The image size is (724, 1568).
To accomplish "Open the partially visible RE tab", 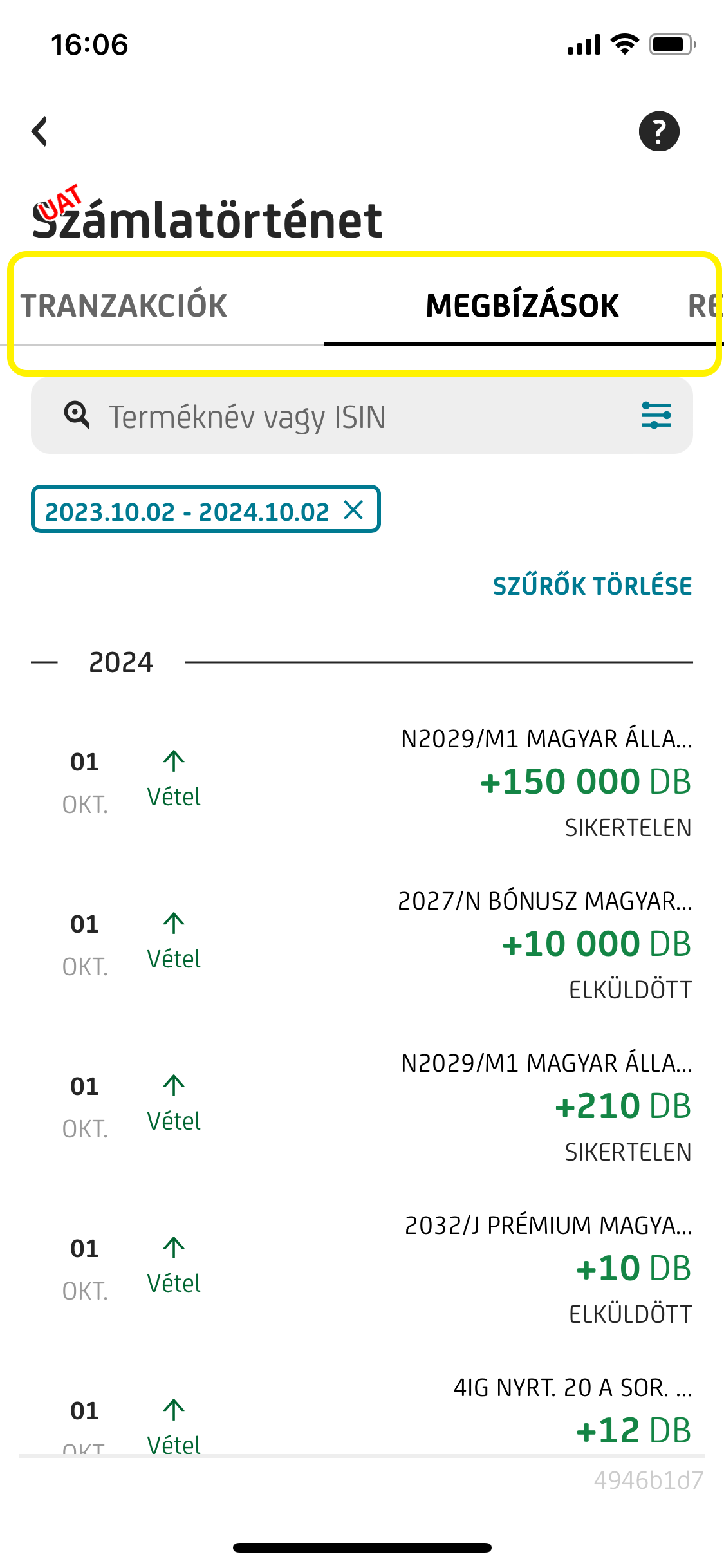I will tap(704, 306).
